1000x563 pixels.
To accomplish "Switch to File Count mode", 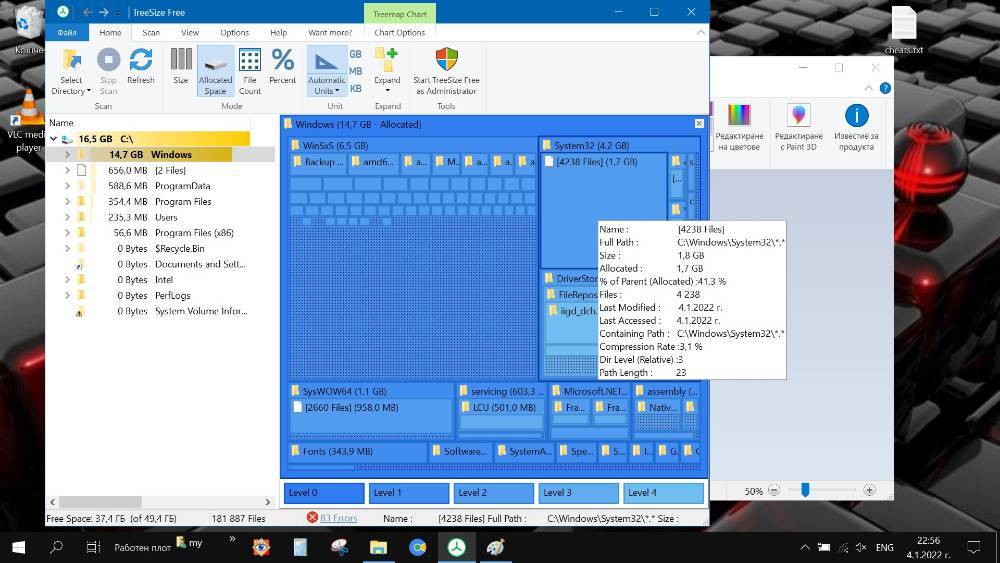I will tap(250, 71).
